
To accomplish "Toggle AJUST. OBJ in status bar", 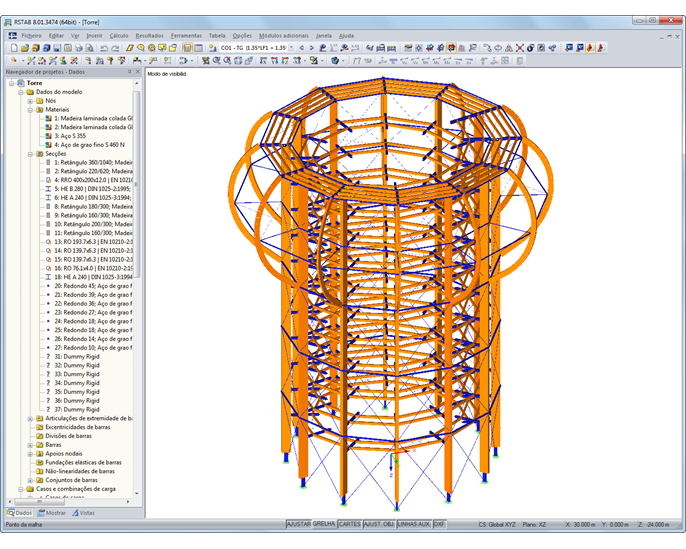I will tap(379, 524).
